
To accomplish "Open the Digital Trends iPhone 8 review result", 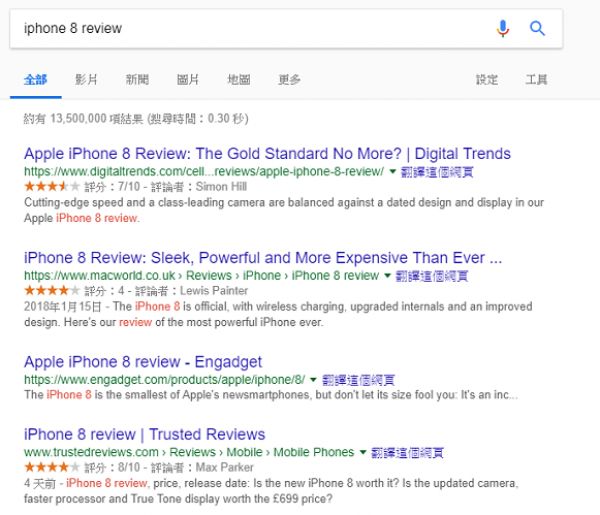I will (x=267, y=153).
